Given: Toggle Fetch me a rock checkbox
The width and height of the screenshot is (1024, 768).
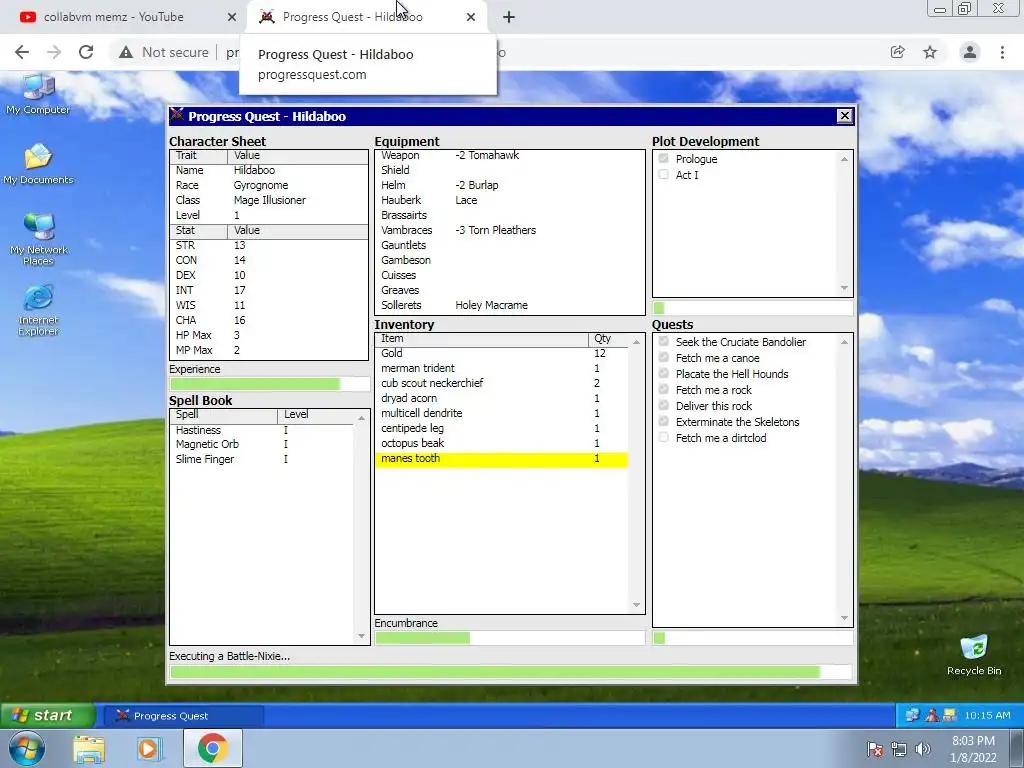Looking at the screenshot, I should (x=664, y=389).
